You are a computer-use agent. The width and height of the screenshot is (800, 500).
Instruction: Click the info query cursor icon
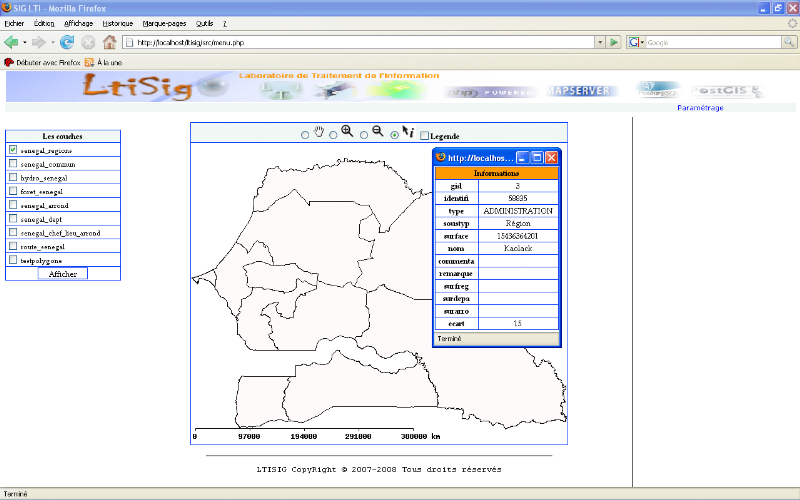coord(408,132)
